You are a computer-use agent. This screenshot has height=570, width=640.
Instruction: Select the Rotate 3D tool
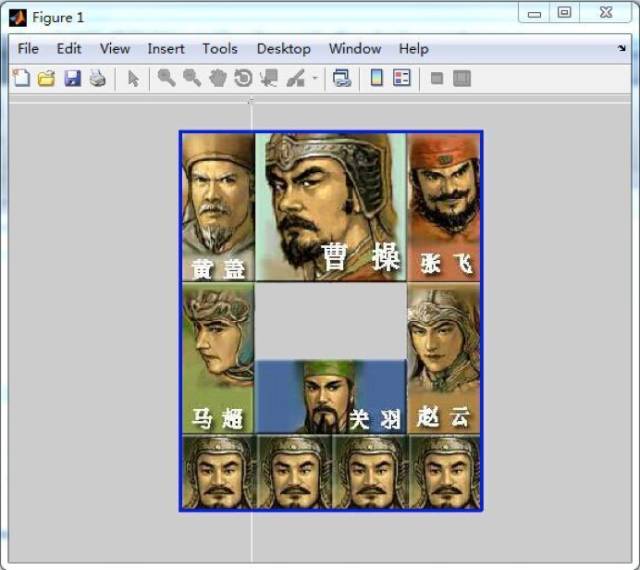pos(243,79)
